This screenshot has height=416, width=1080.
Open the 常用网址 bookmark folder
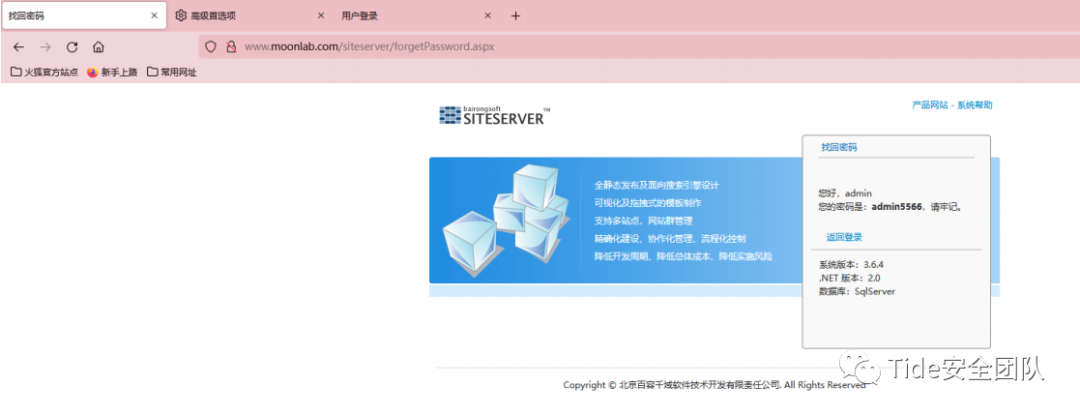pos(172,72)
